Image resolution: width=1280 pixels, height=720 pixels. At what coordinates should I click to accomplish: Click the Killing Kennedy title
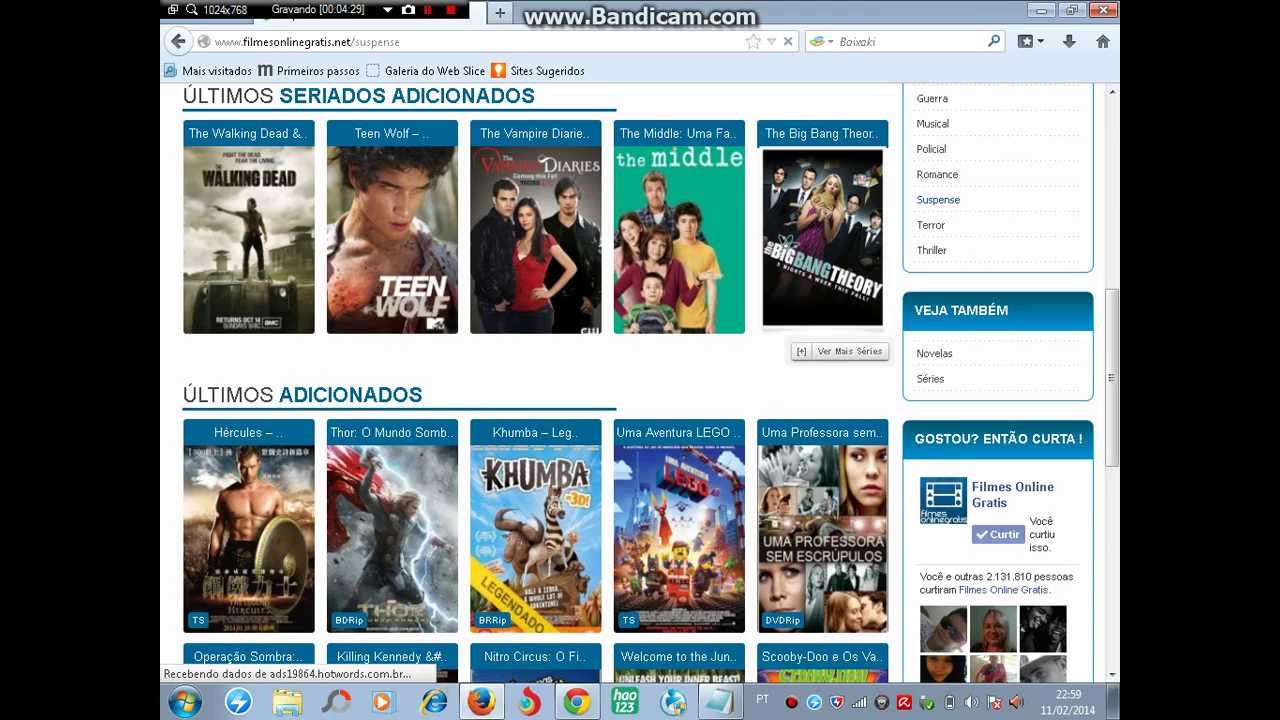tap(392, 656)
